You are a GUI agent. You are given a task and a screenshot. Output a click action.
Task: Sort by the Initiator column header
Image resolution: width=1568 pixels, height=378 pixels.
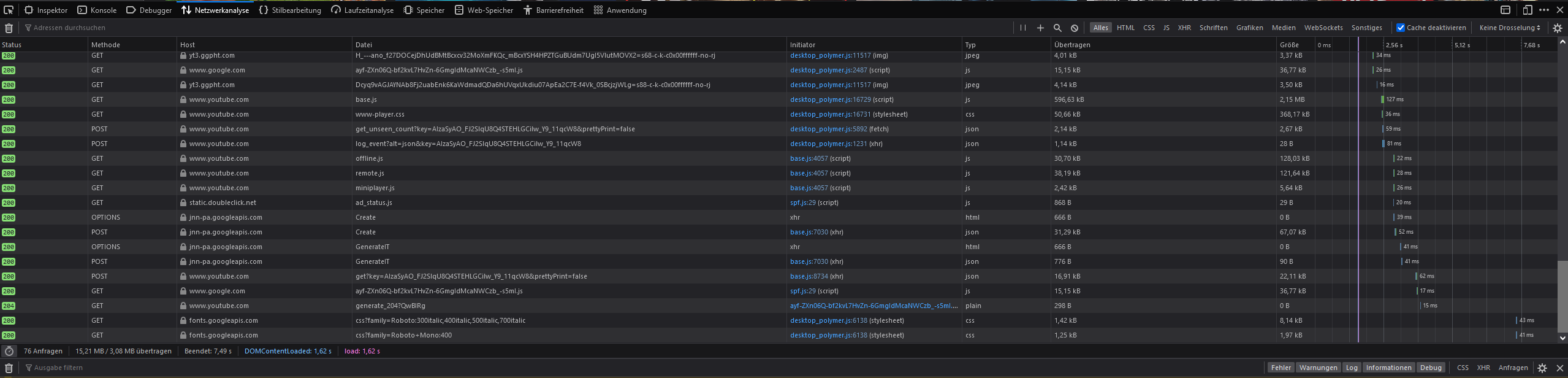pyautogui.click(x=875, y=45)
